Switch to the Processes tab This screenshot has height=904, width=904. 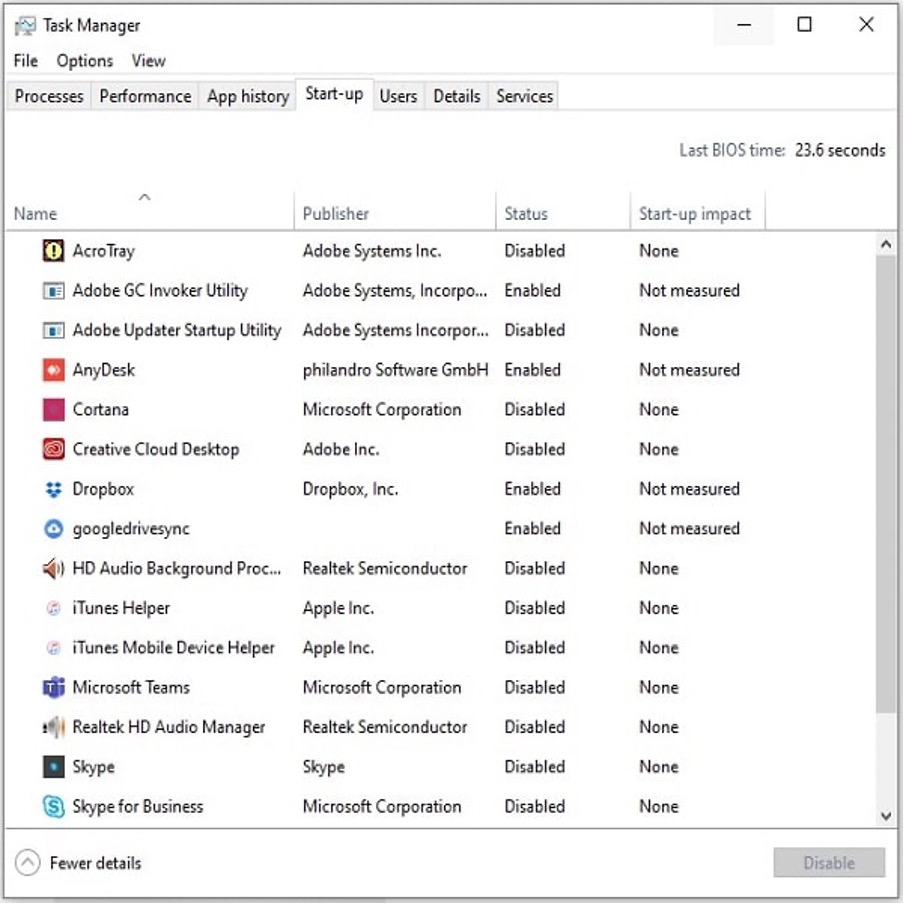[49, 96]
